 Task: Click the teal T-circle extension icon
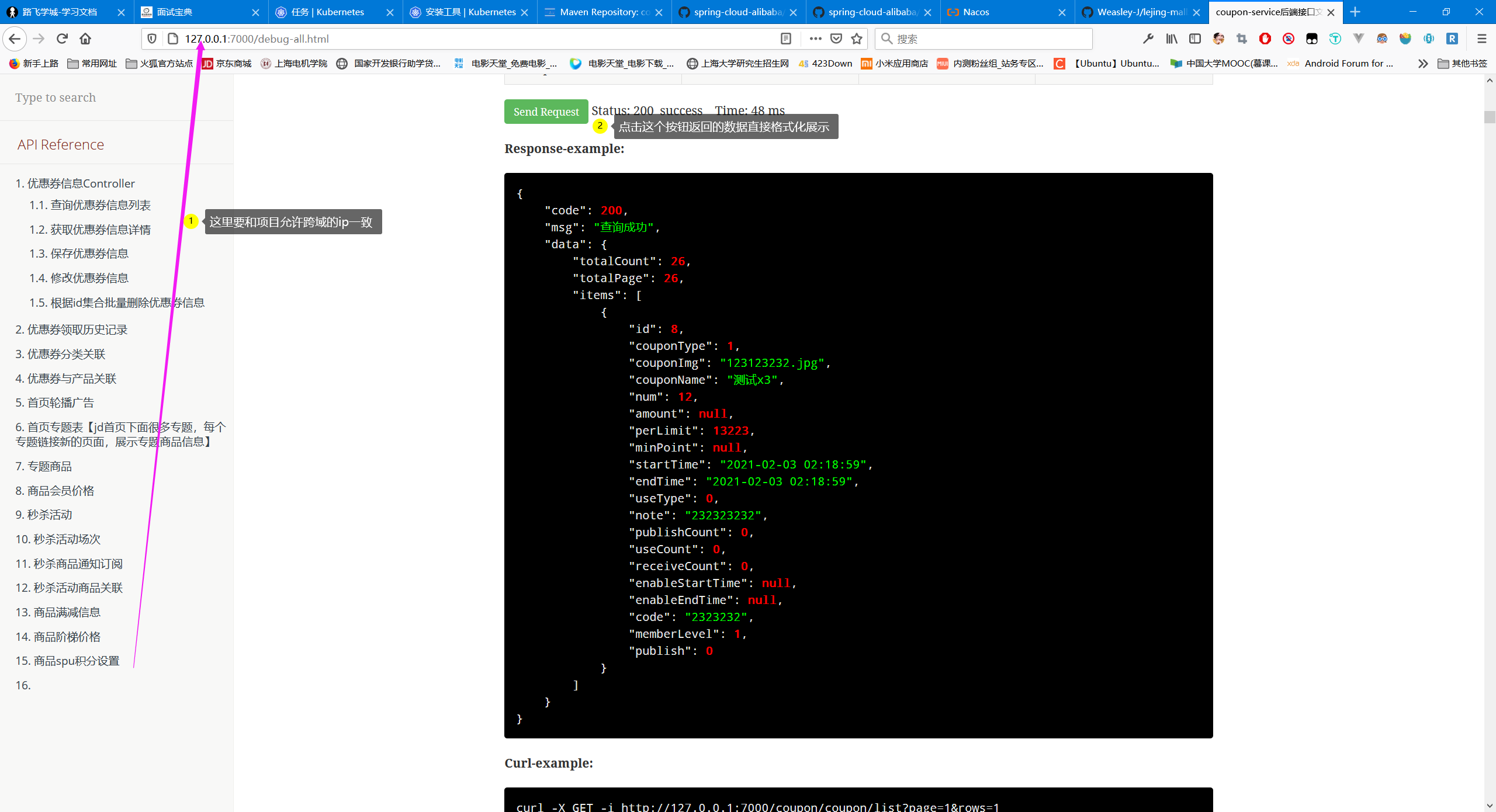point(1335,39)
